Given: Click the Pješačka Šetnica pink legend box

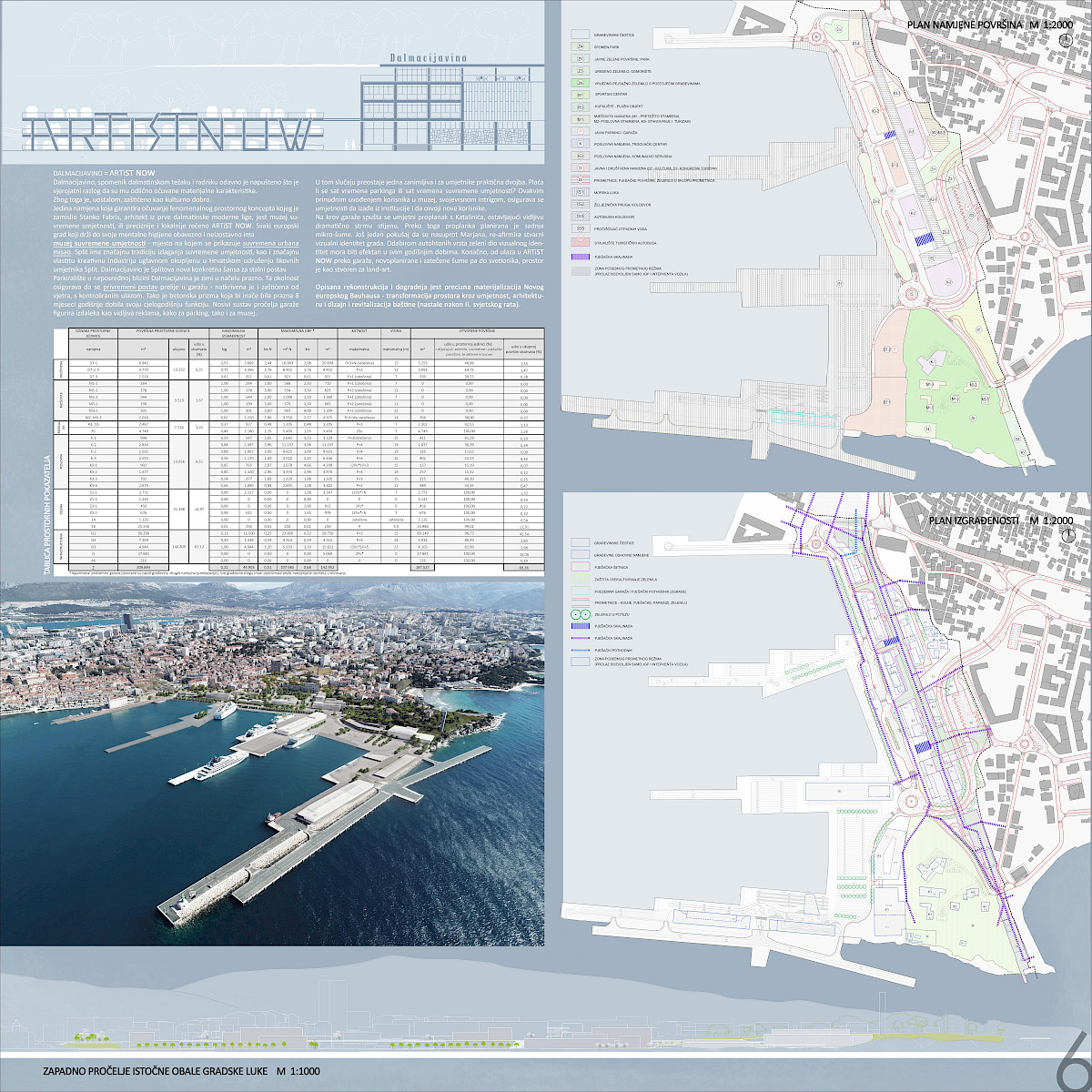Looking at the screenshot, I should 580,565.
